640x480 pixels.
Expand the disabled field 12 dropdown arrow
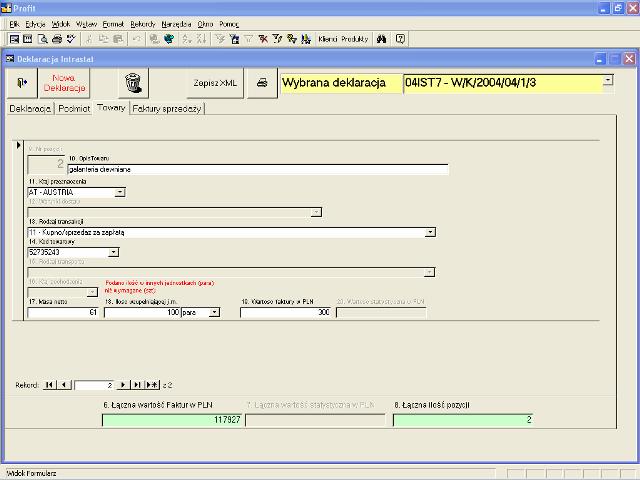click(x=316, y=212)
